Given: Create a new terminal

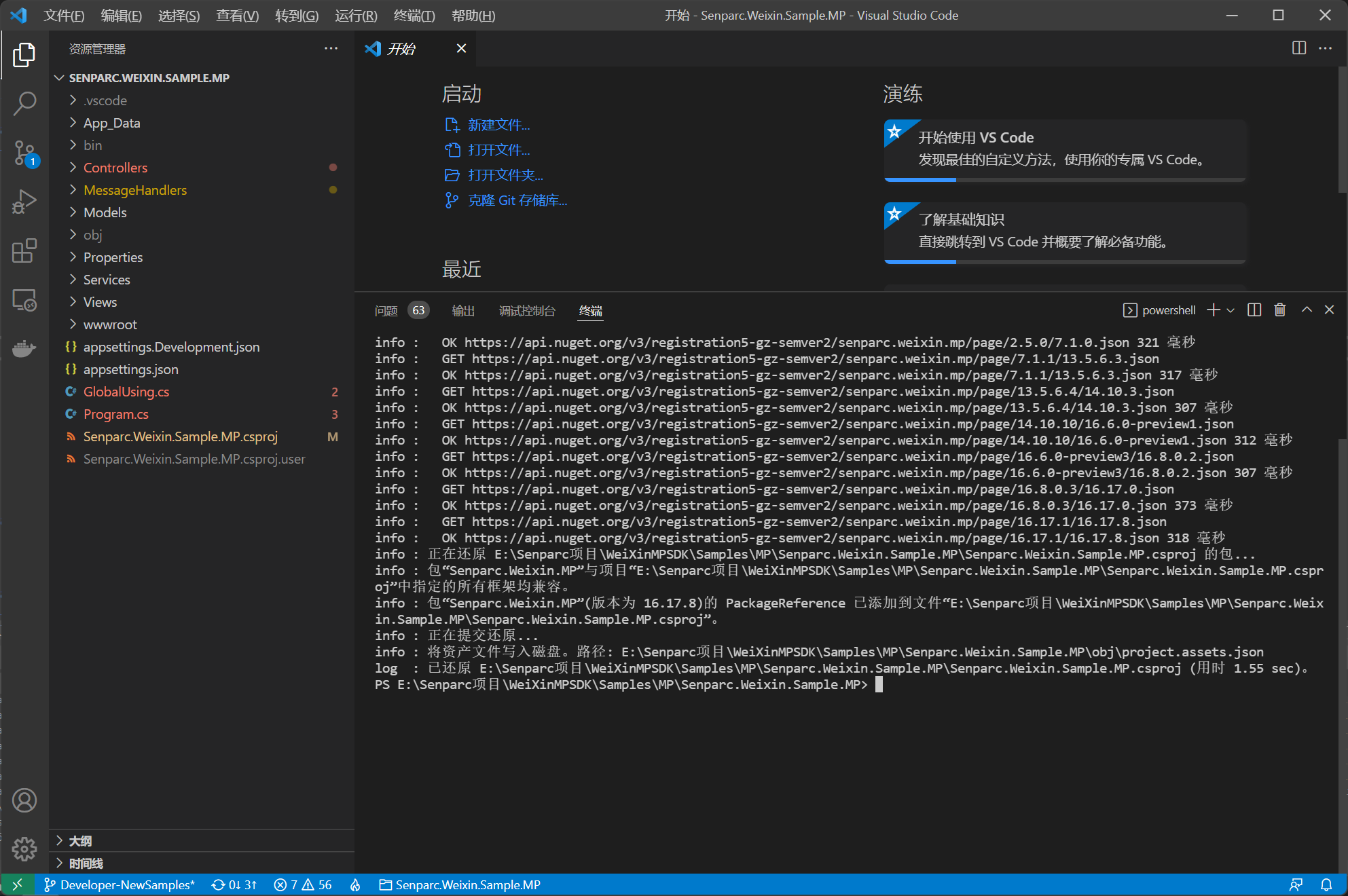Looking at the screenshot, I should click(1212, 310).
